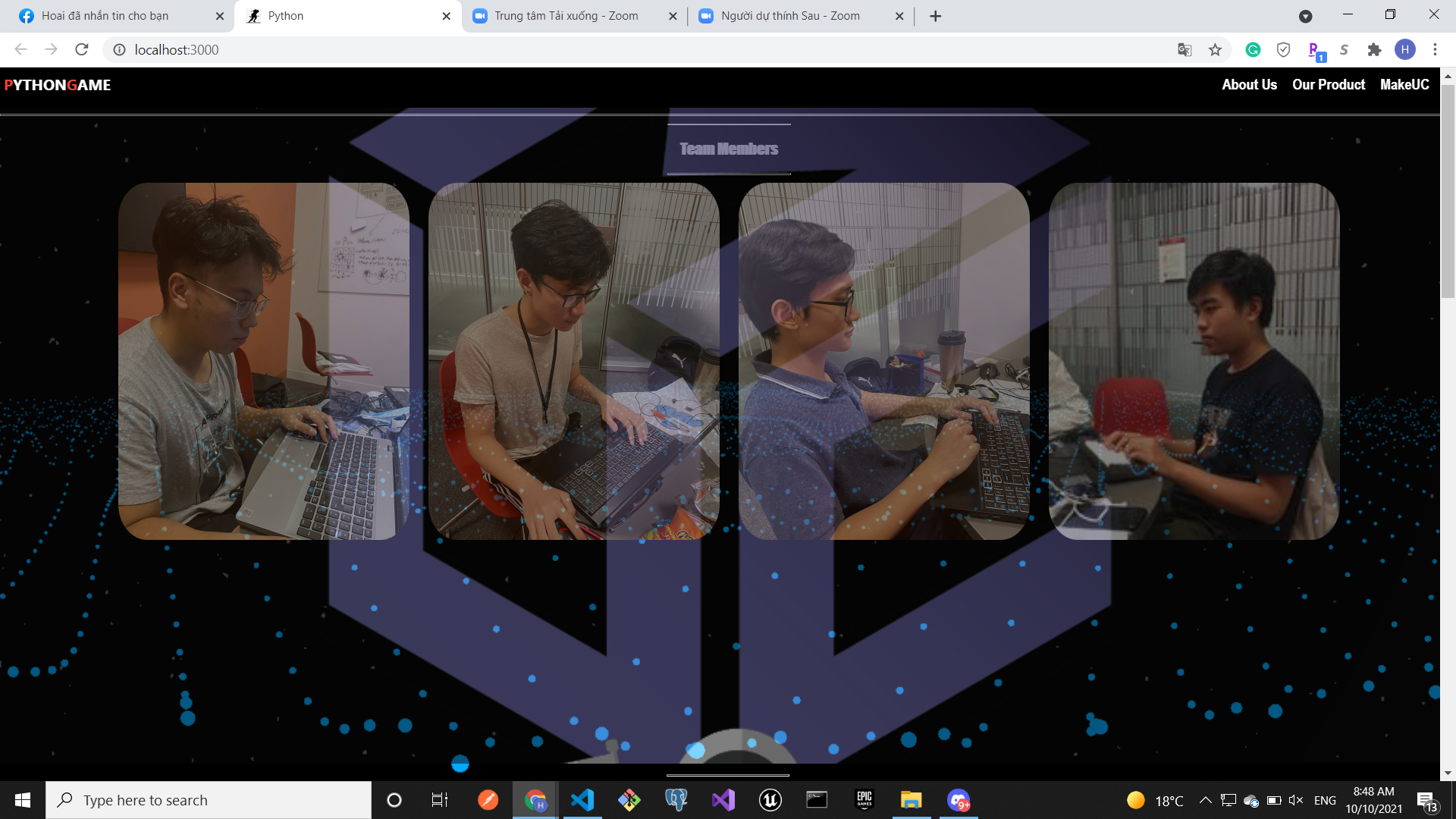1456x819 pixels.
Task: Launch Epic Games from the taskbar
Action: pos(864,800)
